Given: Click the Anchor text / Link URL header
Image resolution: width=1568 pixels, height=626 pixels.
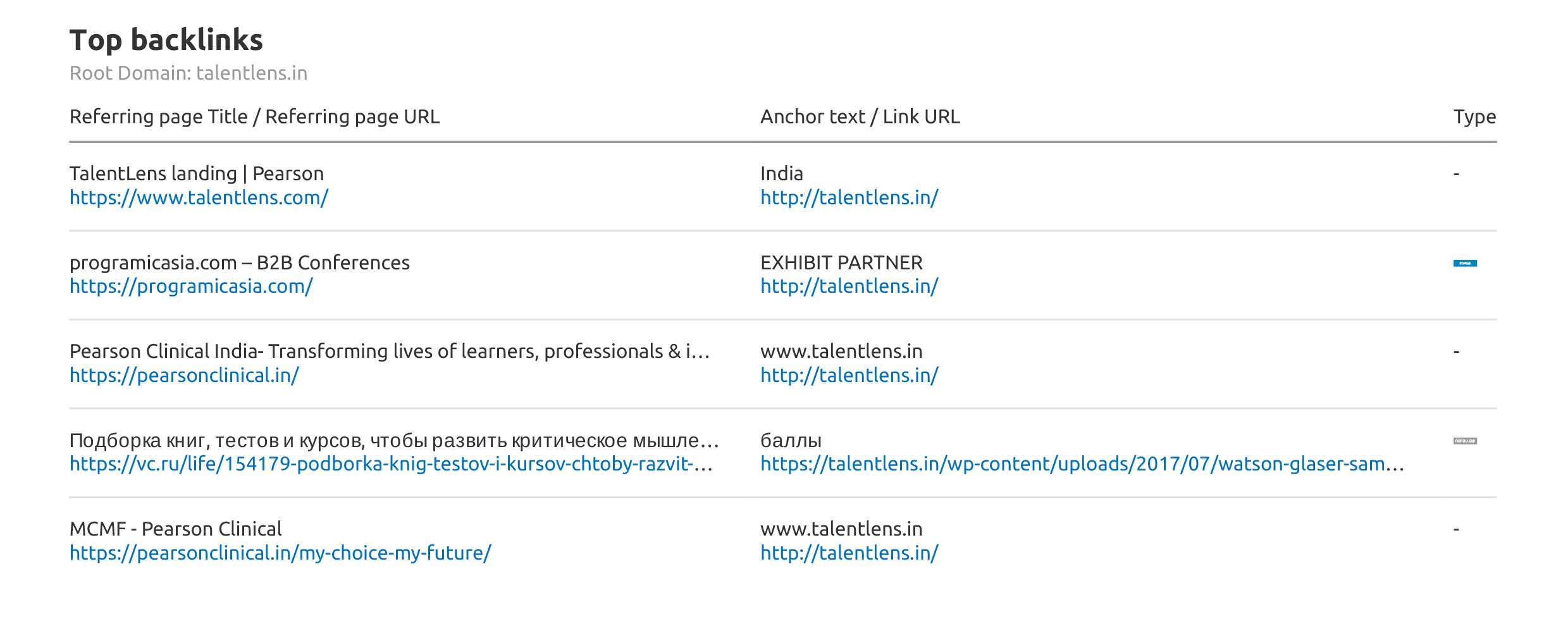Looking at the screenshot, I should [x=860, y=117].
